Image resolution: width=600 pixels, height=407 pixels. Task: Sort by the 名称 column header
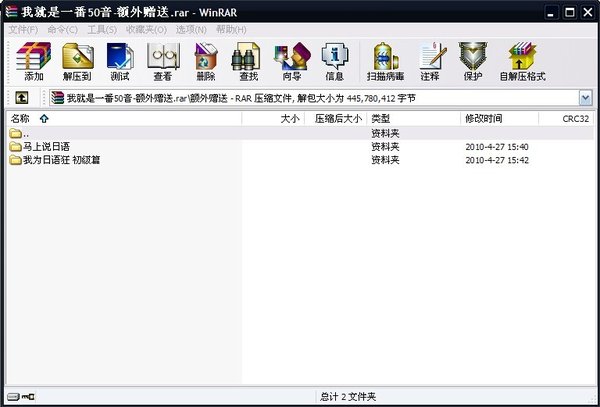point(123,119)
